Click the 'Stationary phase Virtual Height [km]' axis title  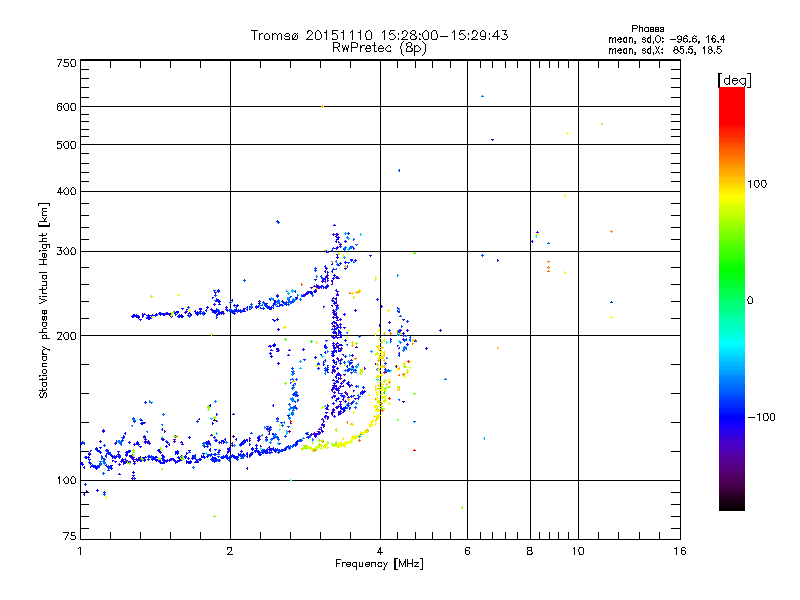tap(43, 300)
